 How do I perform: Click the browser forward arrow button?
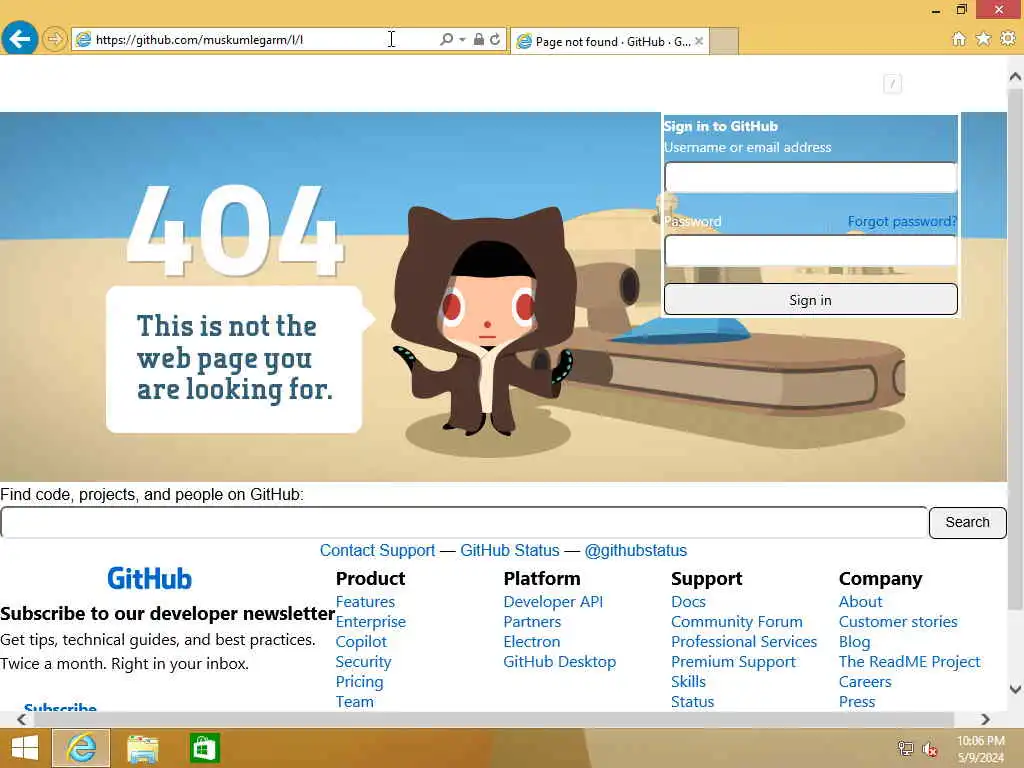[55, 39]
